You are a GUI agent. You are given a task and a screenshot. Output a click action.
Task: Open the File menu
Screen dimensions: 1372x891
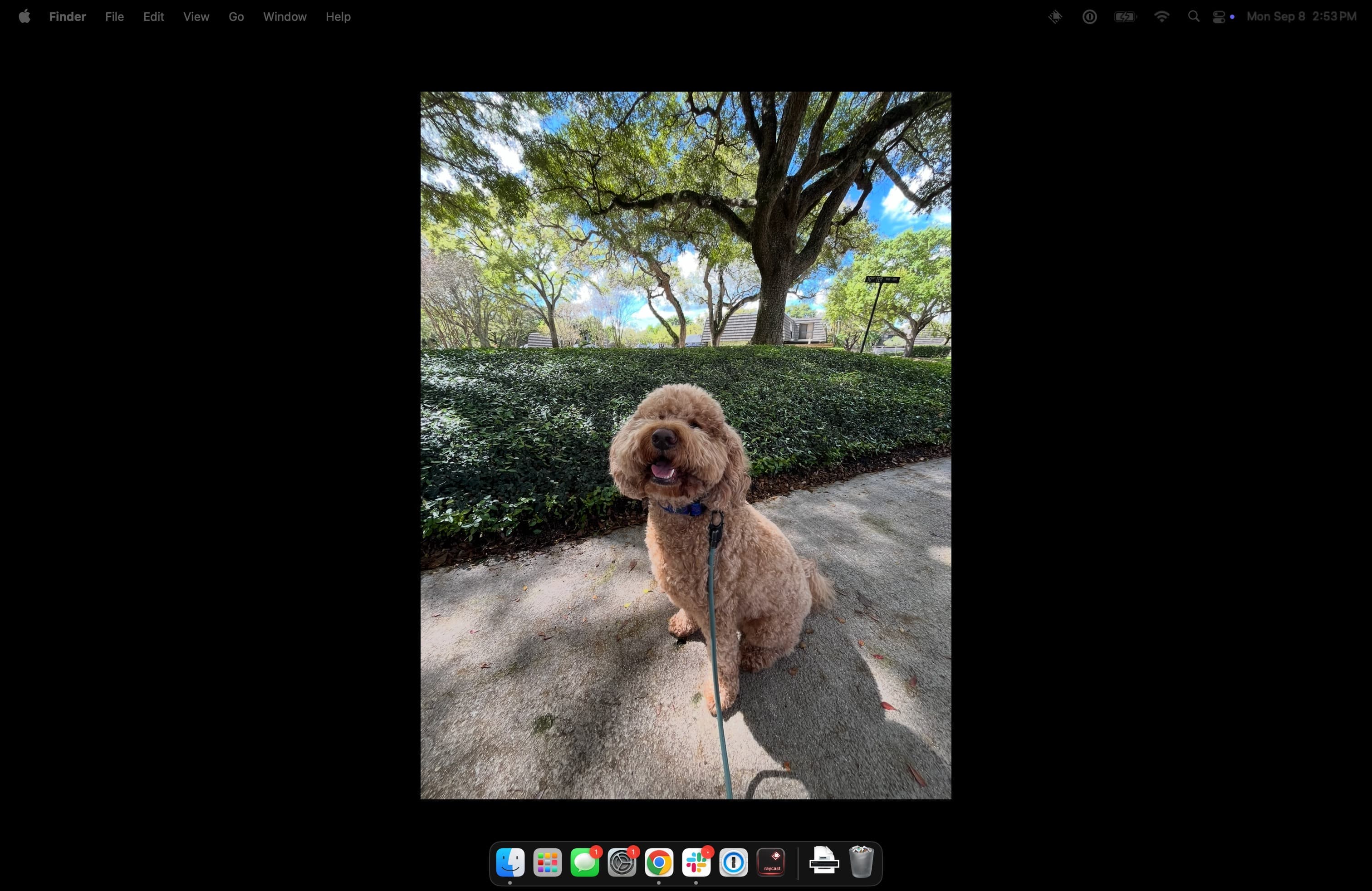coord(114,16)
